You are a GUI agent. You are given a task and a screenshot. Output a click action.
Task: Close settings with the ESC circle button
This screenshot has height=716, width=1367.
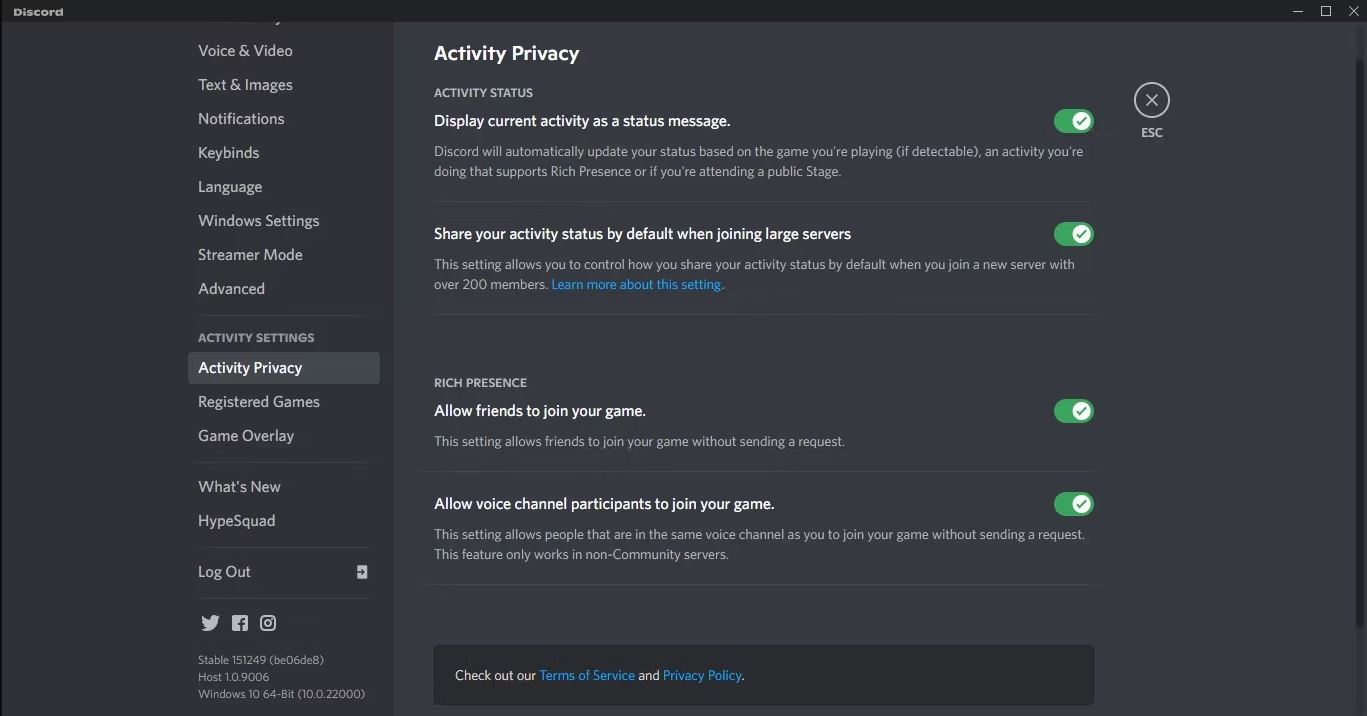[1152, 100]
